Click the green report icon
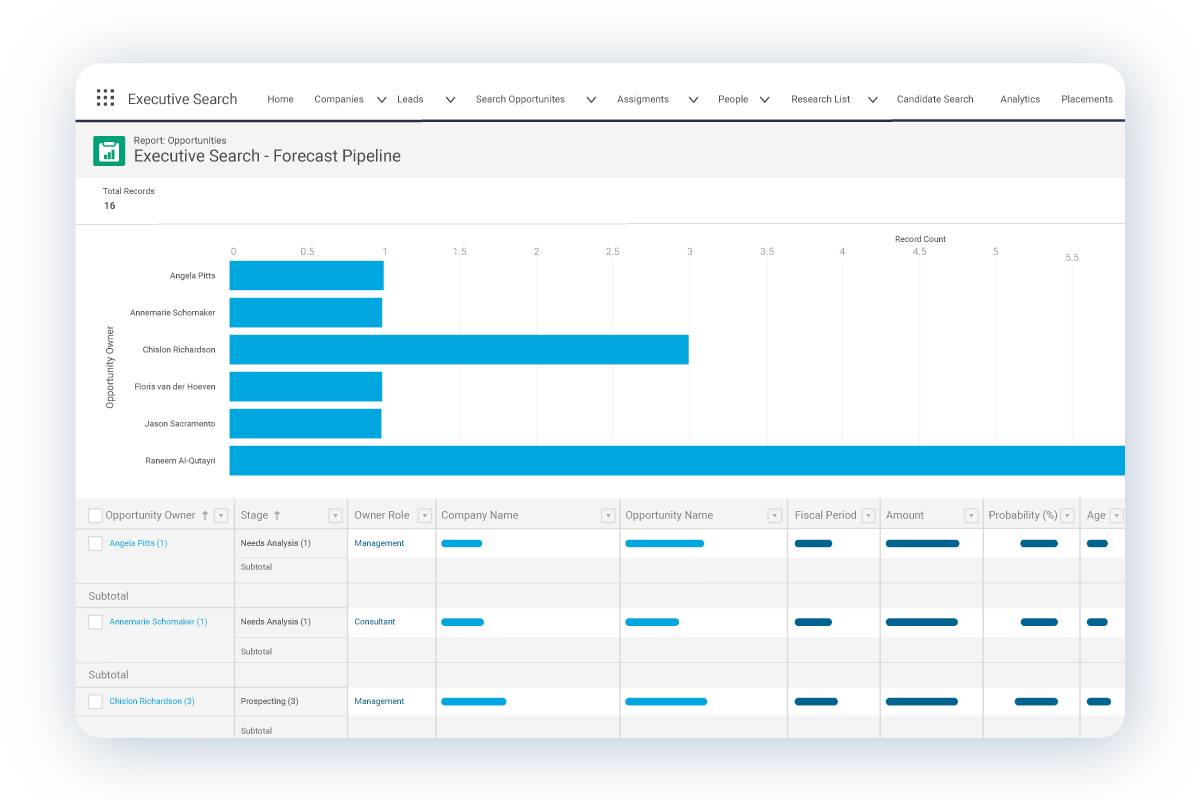This screenshot has width=1200, height=800. (x=109, y=151)
